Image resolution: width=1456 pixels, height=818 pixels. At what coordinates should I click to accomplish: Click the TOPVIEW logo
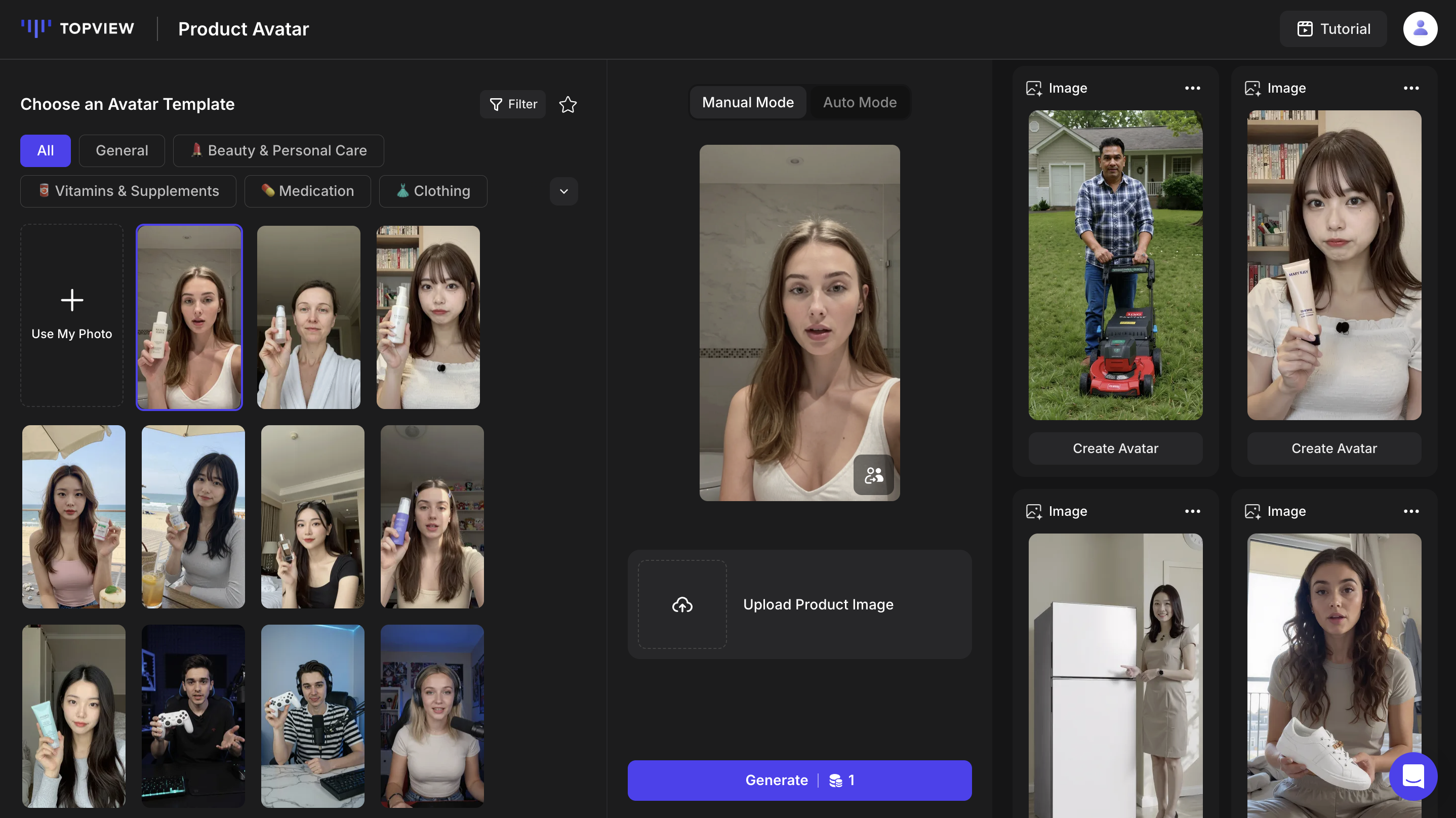click(x=77, y=28)
